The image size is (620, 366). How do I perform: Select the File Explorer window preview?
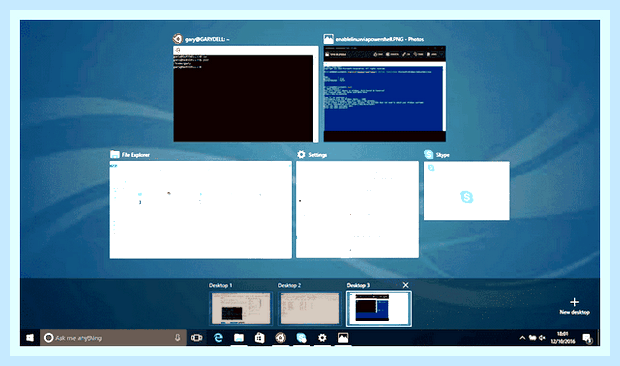200,209
